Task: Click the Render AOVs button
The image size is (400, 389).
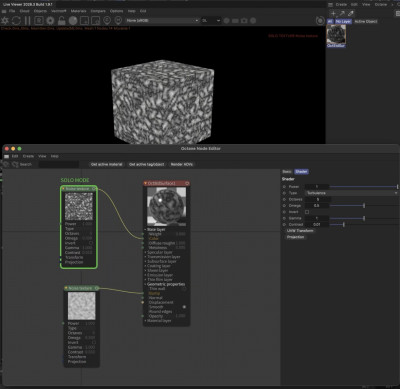Action: tap(182, 164)
